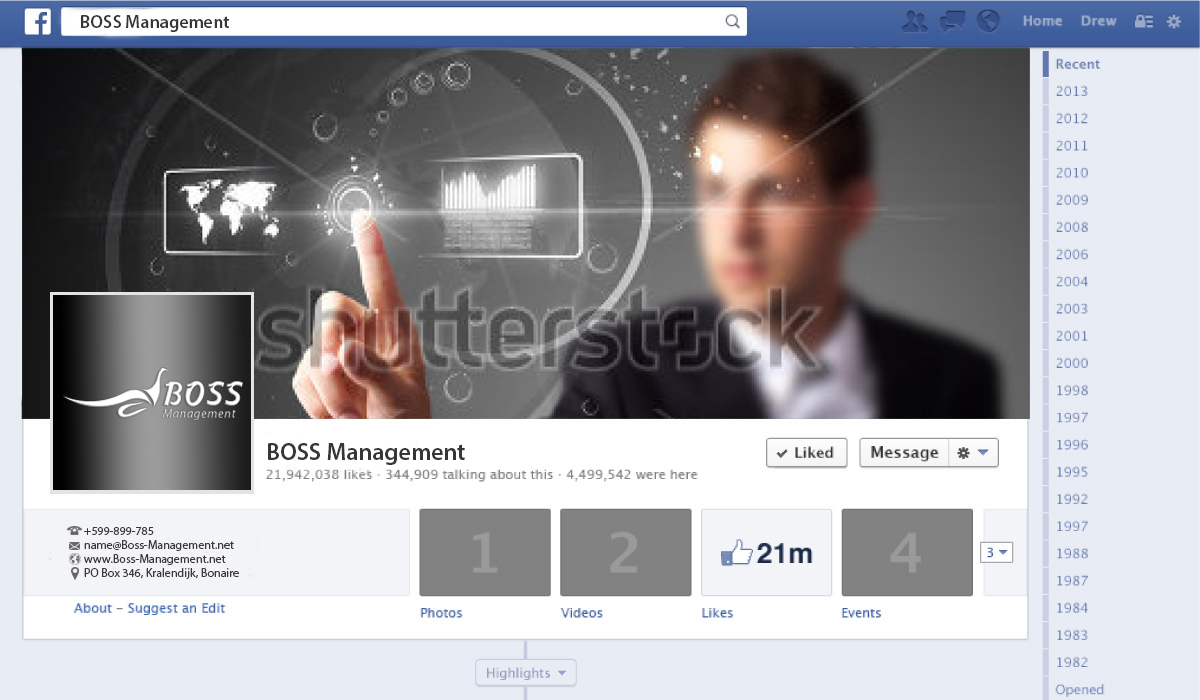Open the gear dropdown next to Message
Viewport: 1200px width, 700px height.
point(973,452)
